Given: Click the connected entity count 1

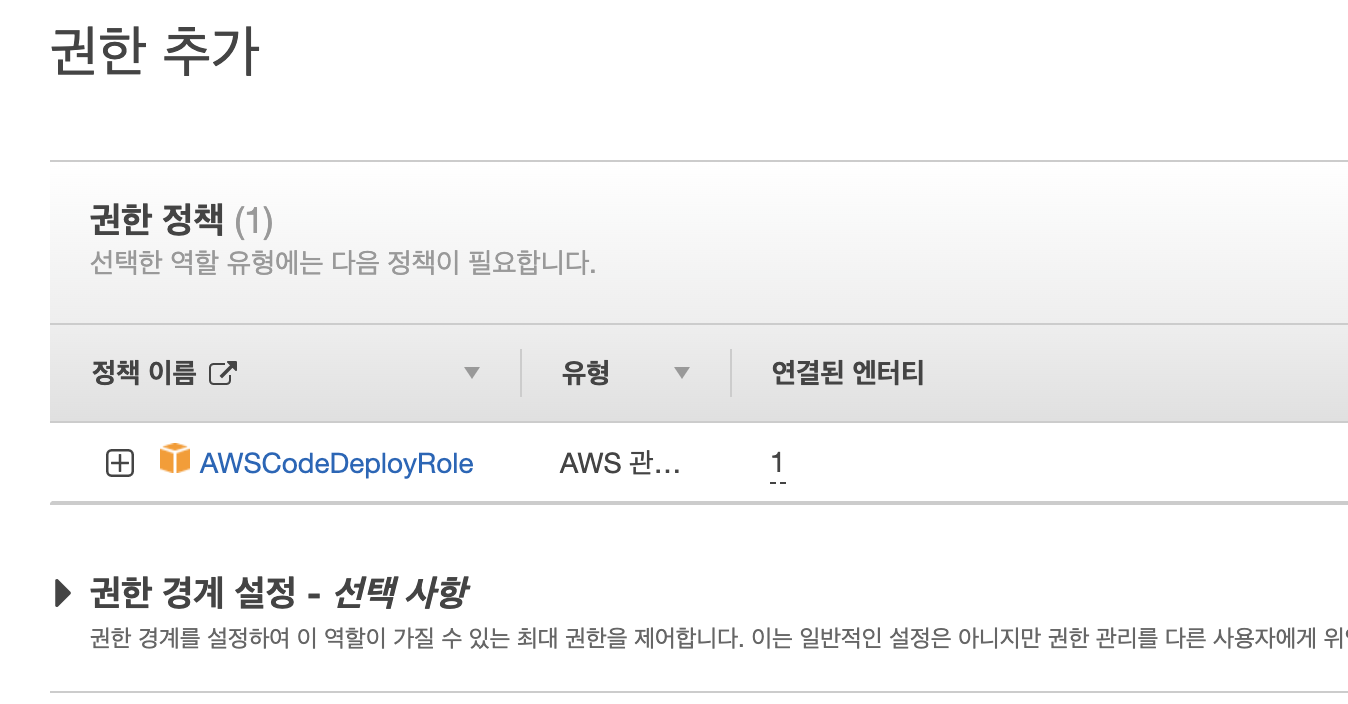Looking at the screenshot, I should (777, 463).
